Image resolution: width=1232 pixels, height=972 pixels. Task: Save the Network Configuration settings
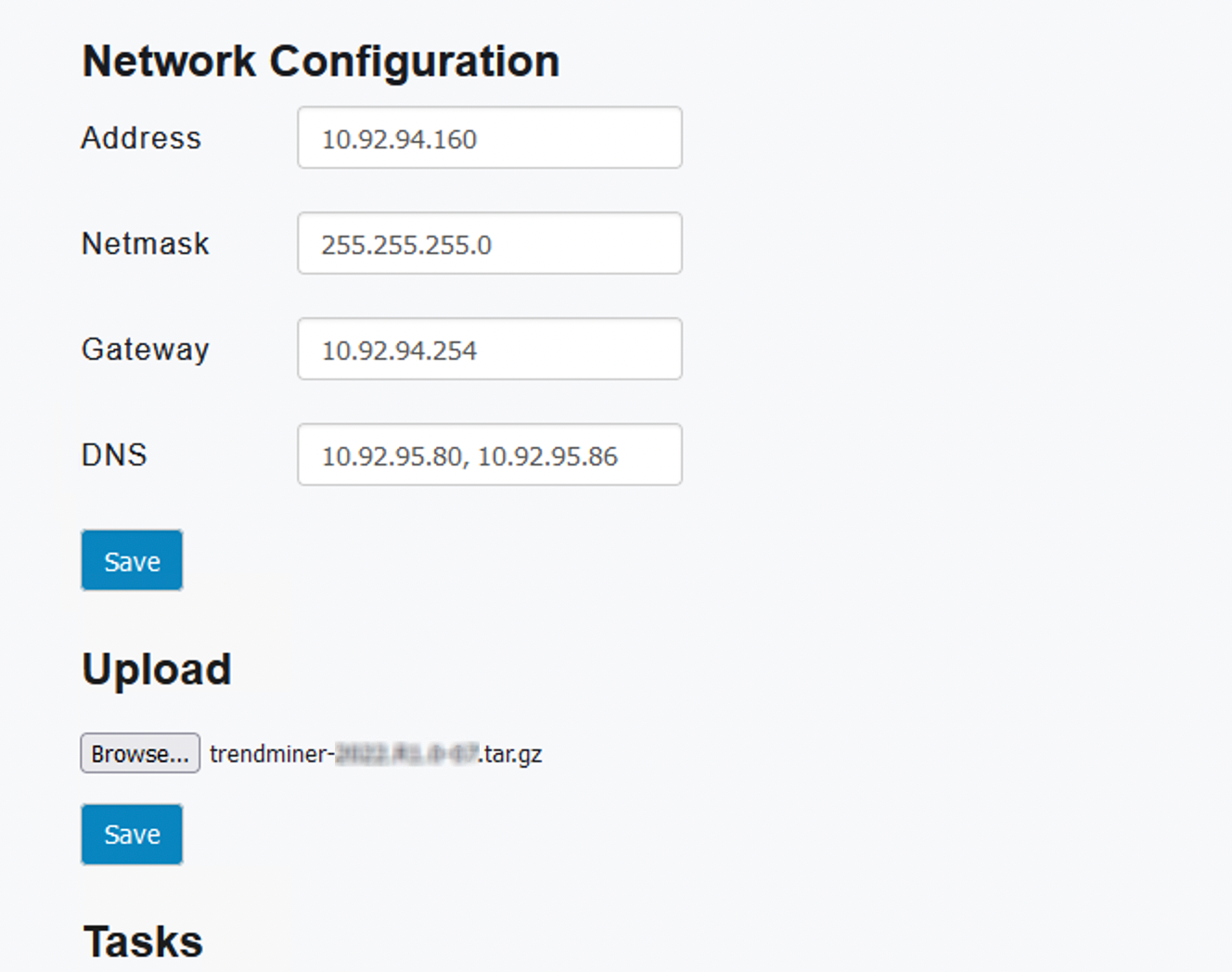tap(132, 560)
